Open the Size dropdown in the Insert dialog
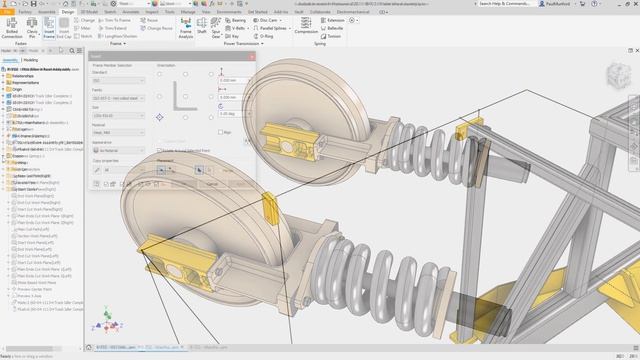The image size is (640, 360). pyautogui.click(x=118, y=116)
